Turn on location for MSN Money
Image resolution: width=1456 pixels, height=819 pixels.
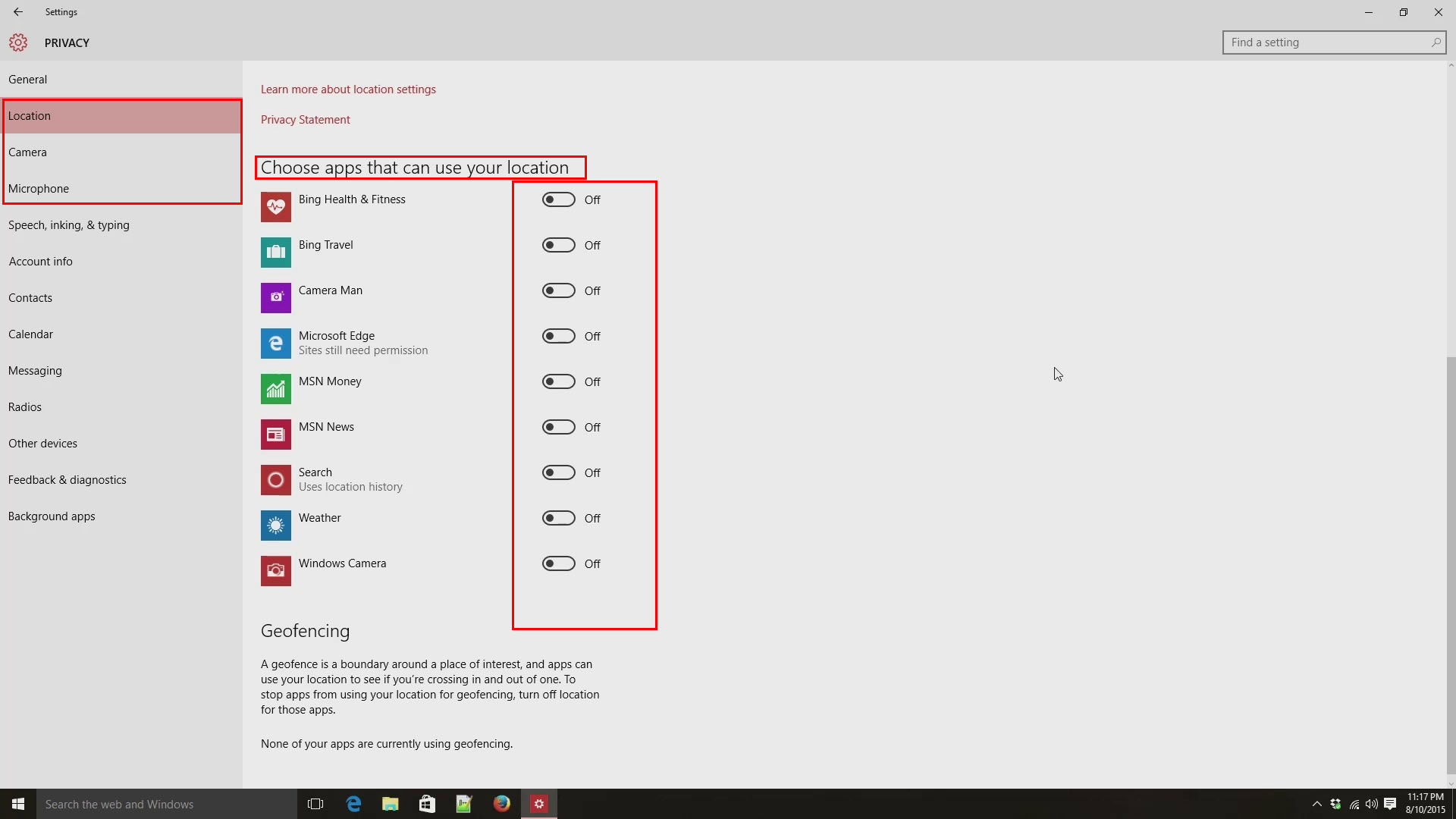pos(559,381)
